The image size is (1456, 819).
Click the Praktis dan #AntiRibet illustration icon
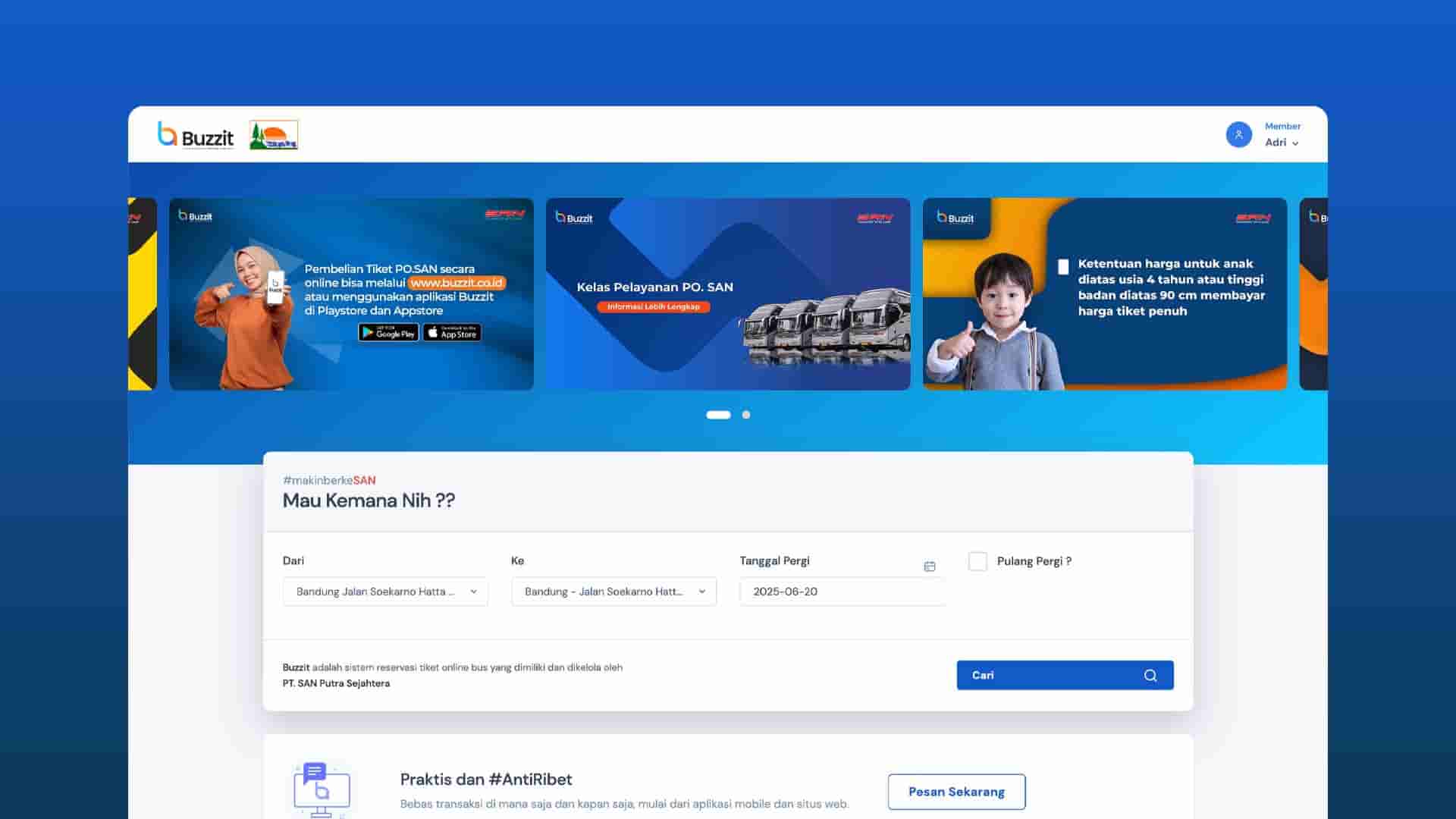click(x=322, y=789)
